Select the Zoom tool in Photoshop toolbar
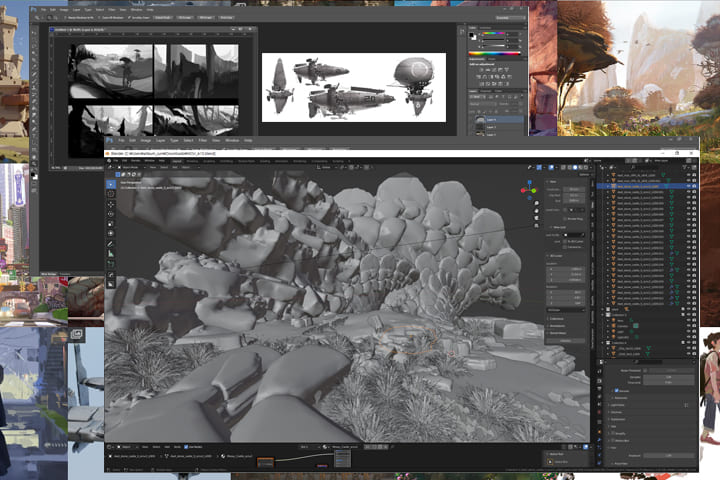The width and height of the screenshot is (720, 480). click(35, 164)
